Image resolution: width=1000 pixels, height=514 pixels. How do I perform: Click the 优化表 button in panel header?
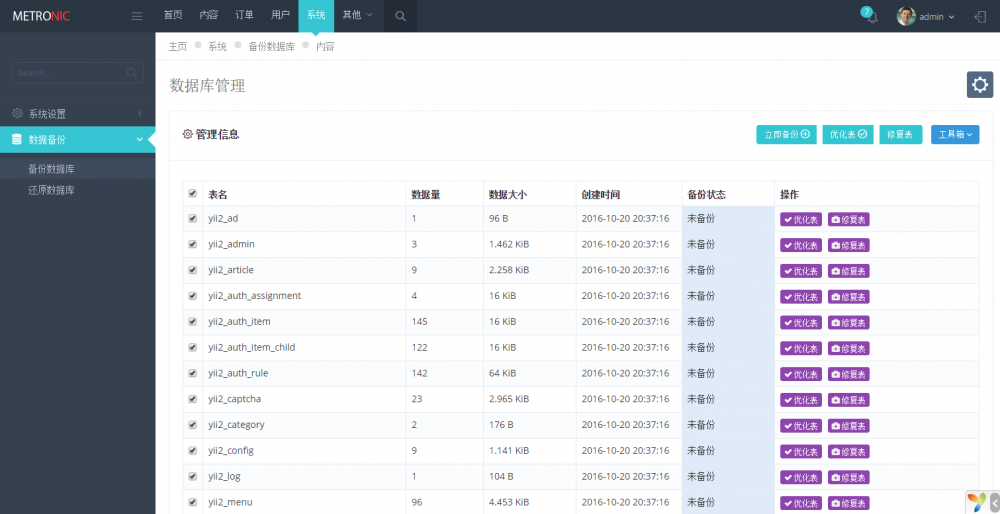click(848, 135)
